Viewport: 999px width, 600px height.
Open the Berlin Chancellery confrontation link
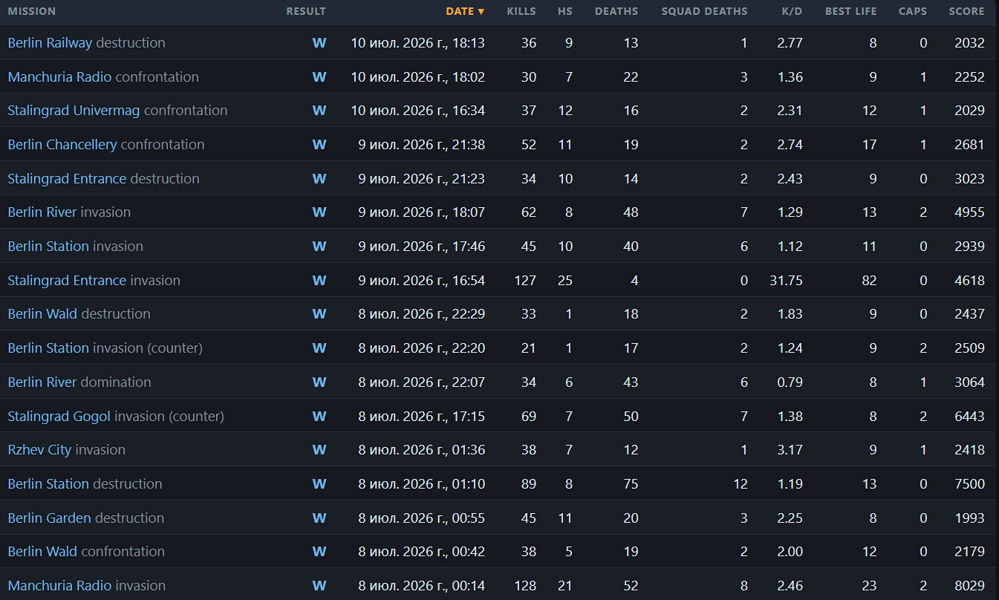pos(106,145)
